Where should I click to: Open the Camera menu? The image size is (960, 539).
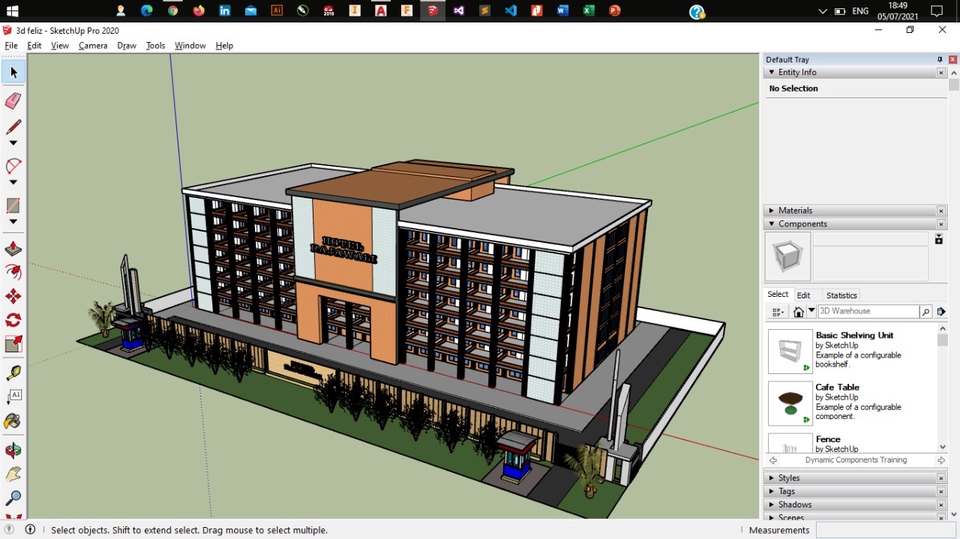click(x=92, y=45)
